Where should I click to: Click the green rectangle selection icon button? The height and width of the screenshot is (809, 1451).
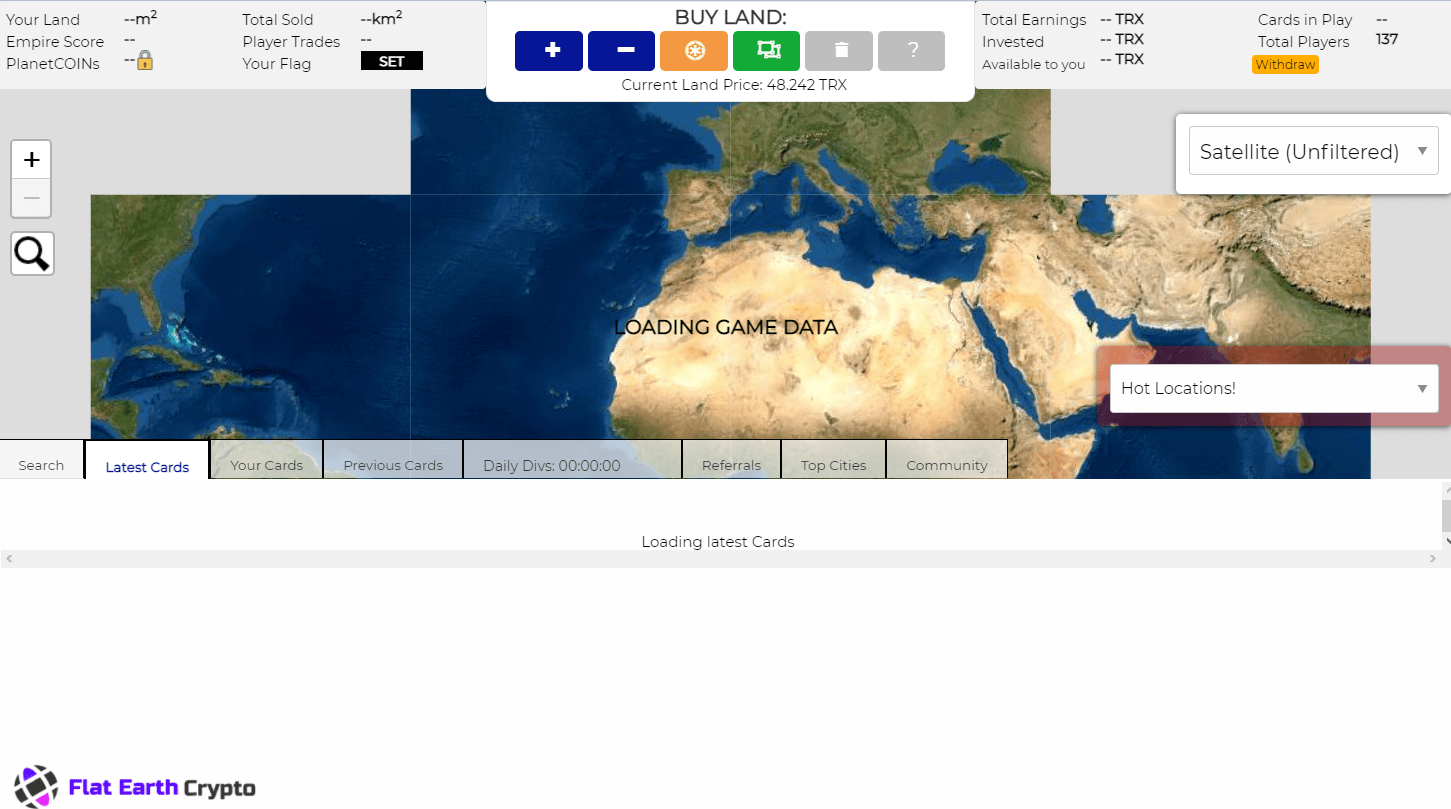pyautogui.click(x=766, y=51)
